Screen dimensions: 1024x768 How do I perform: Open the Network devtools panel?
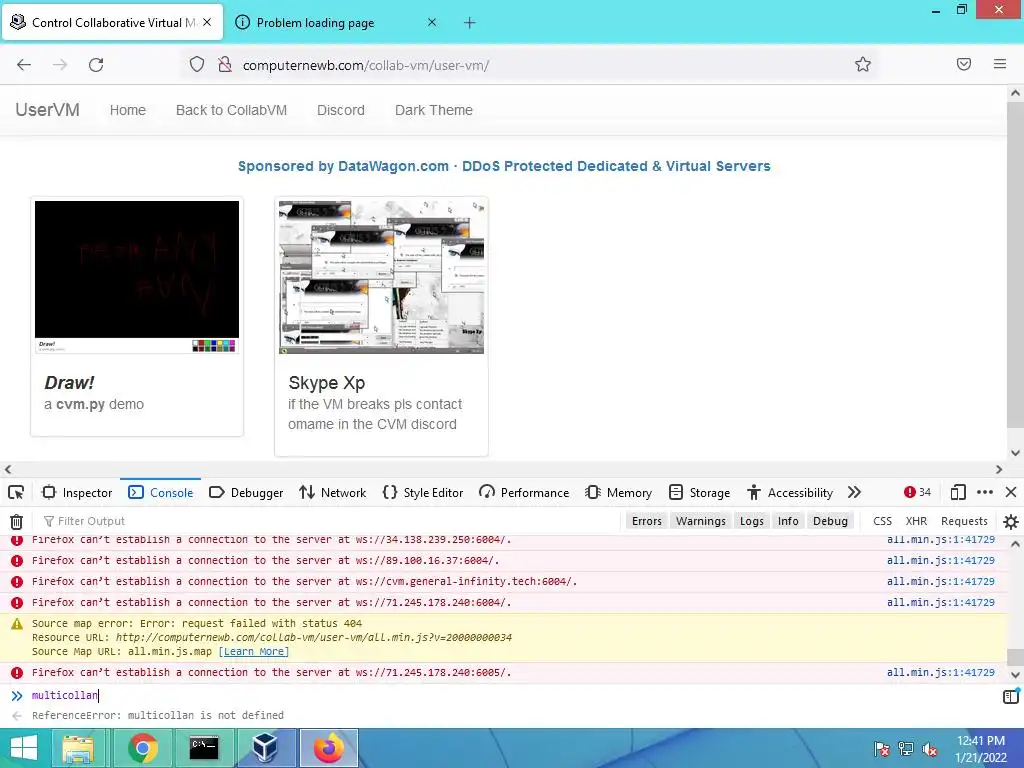click(332, 492)
